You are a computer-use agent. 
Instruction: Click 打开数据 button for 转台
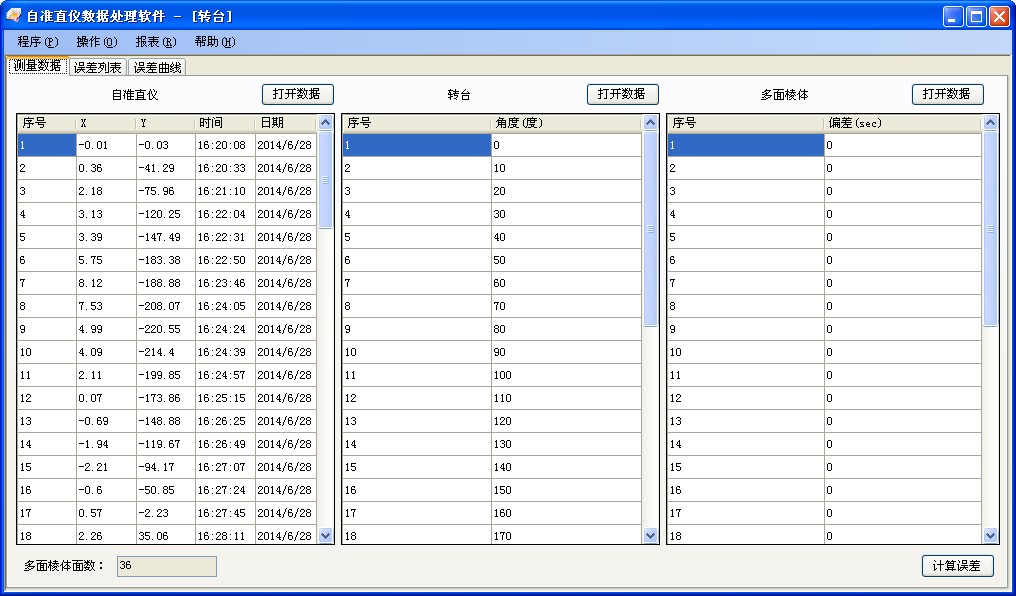point(622,94)
